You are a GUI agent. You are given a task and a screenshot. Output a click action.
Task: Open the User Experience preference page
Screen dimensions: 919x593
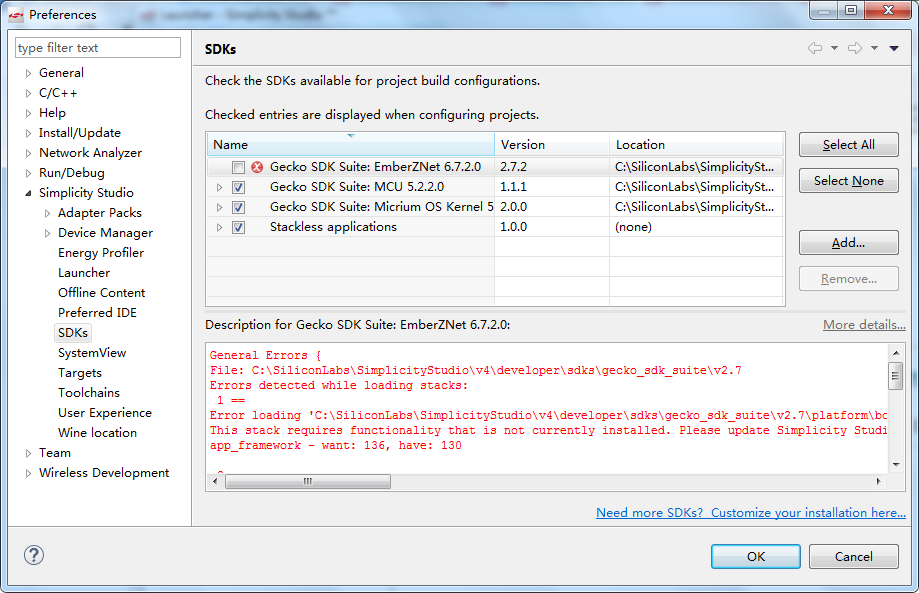(x=105, y=413)
